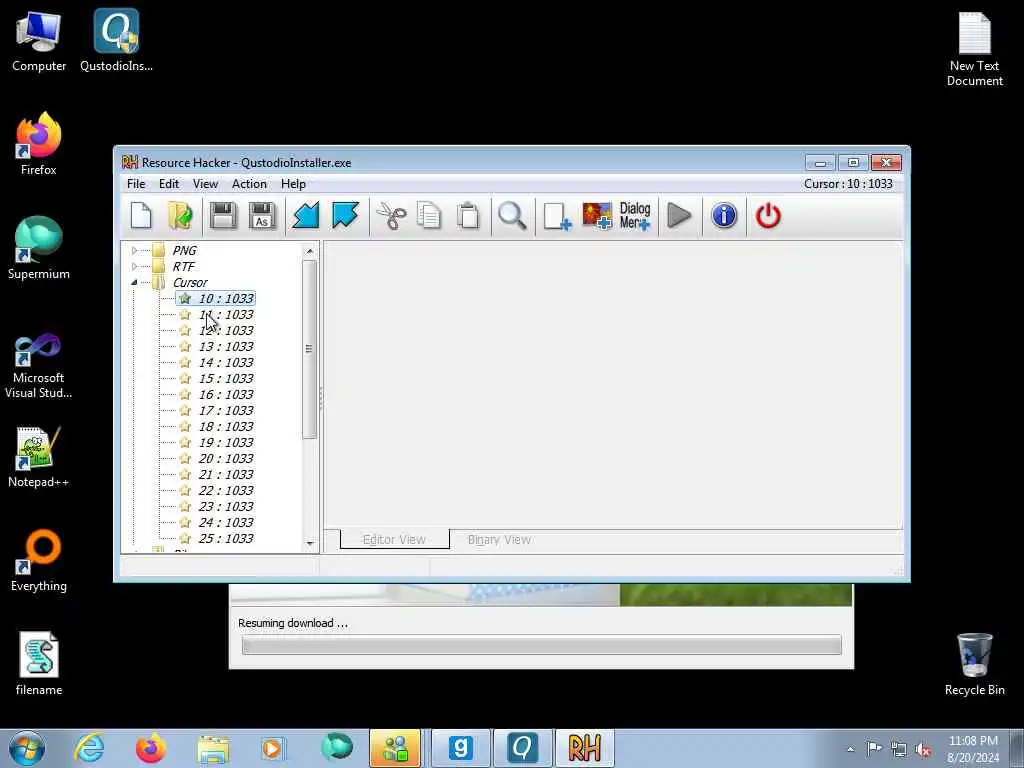Click the Add image resource icon
1024x768 pixels.
pos(597,216)
